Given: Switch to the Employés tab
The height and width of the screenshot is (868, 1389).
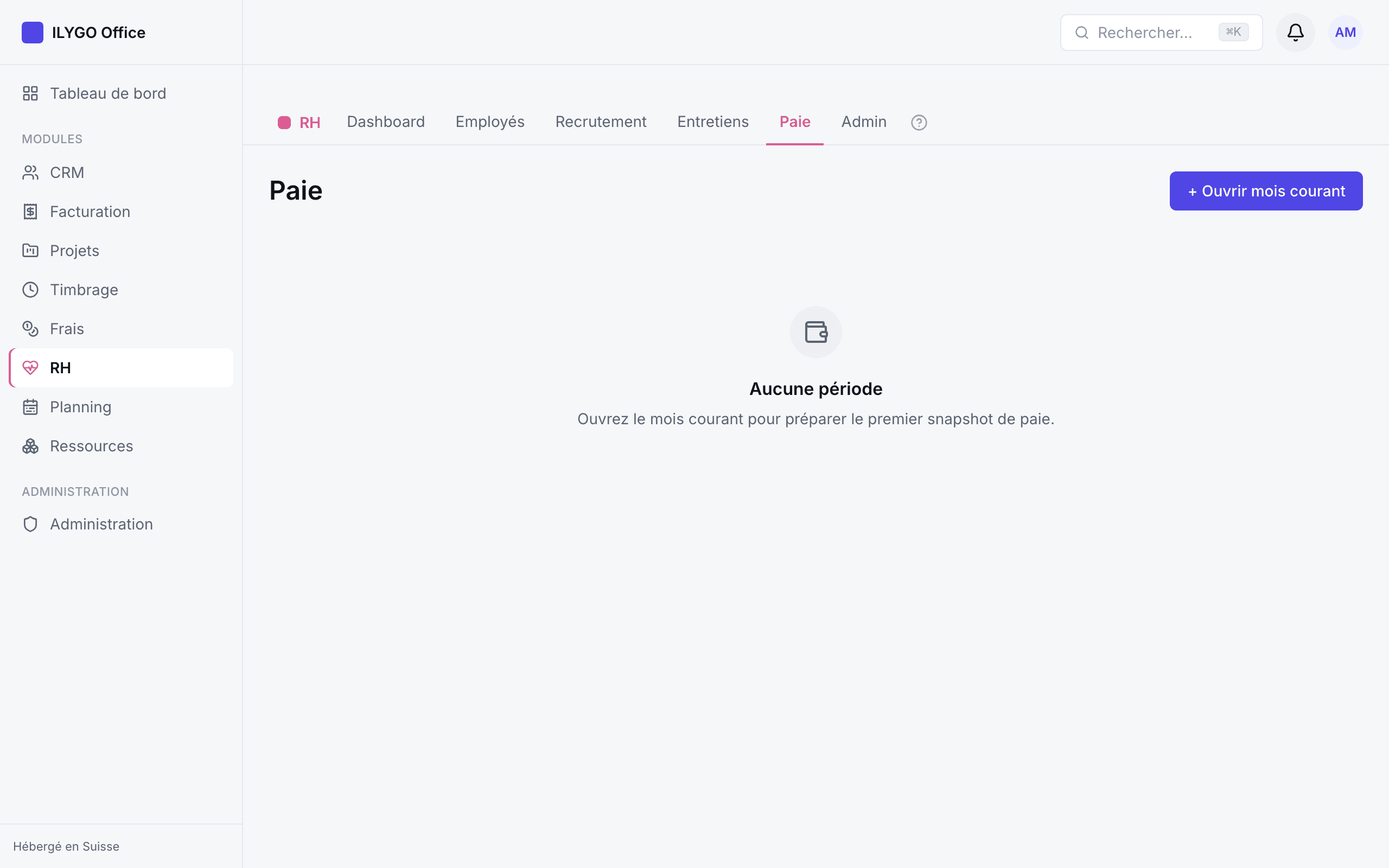Looking at the screenshot, I should click(489, 122).
